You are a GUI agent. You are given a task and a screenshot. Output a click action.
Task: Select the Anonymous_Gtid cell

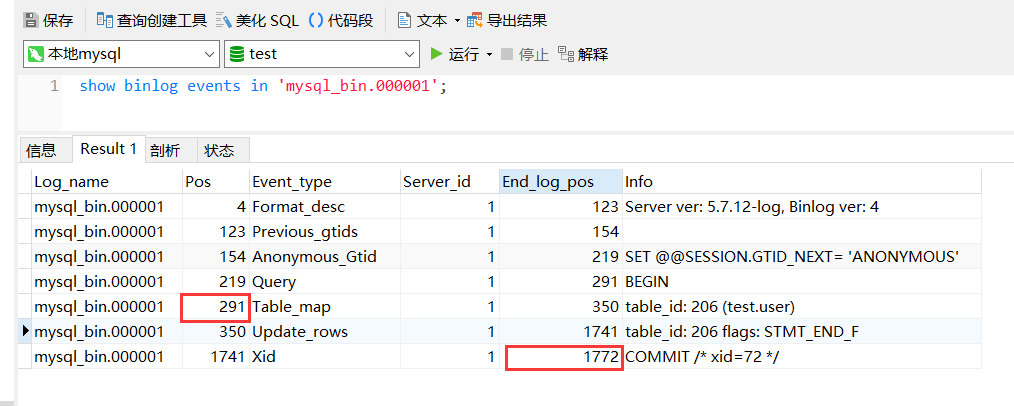point(325,257)
